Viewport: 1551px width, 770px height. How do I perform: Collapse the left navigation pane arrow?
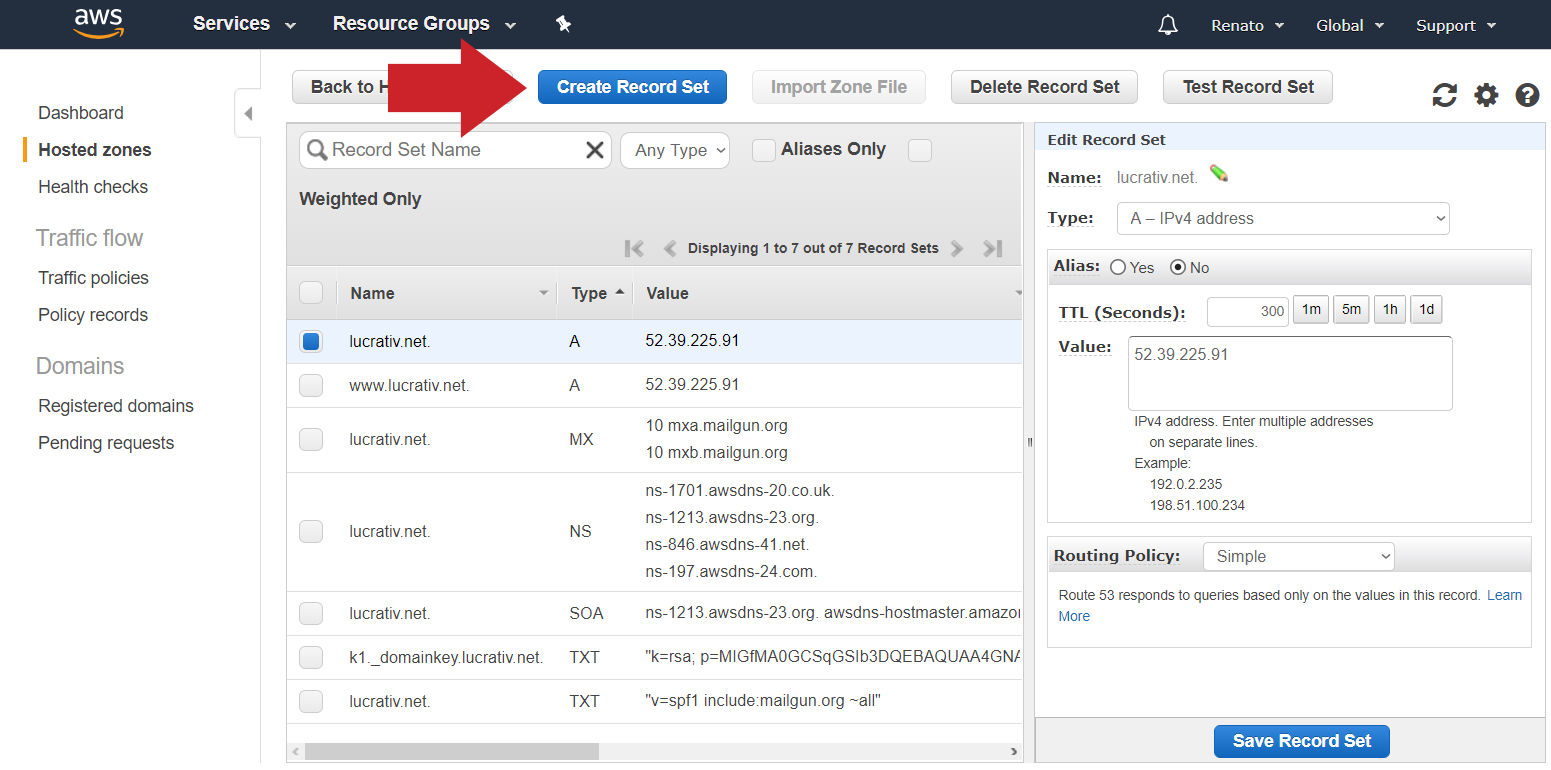(x=248, y=113)
